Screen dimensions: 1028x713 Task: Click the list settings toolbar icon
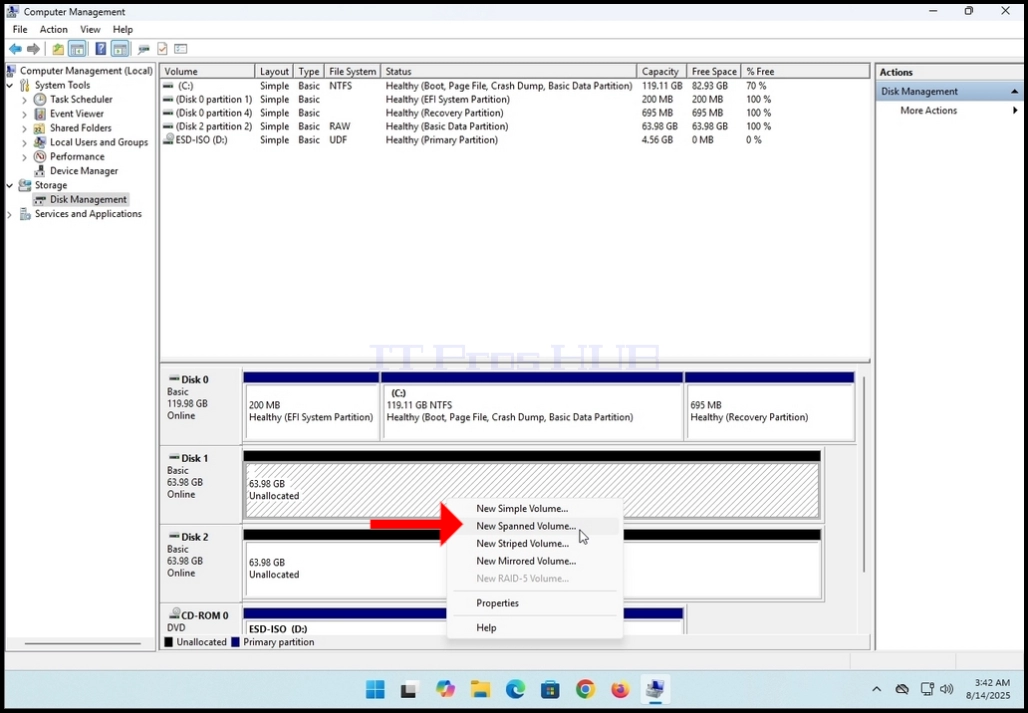(181, 49)
